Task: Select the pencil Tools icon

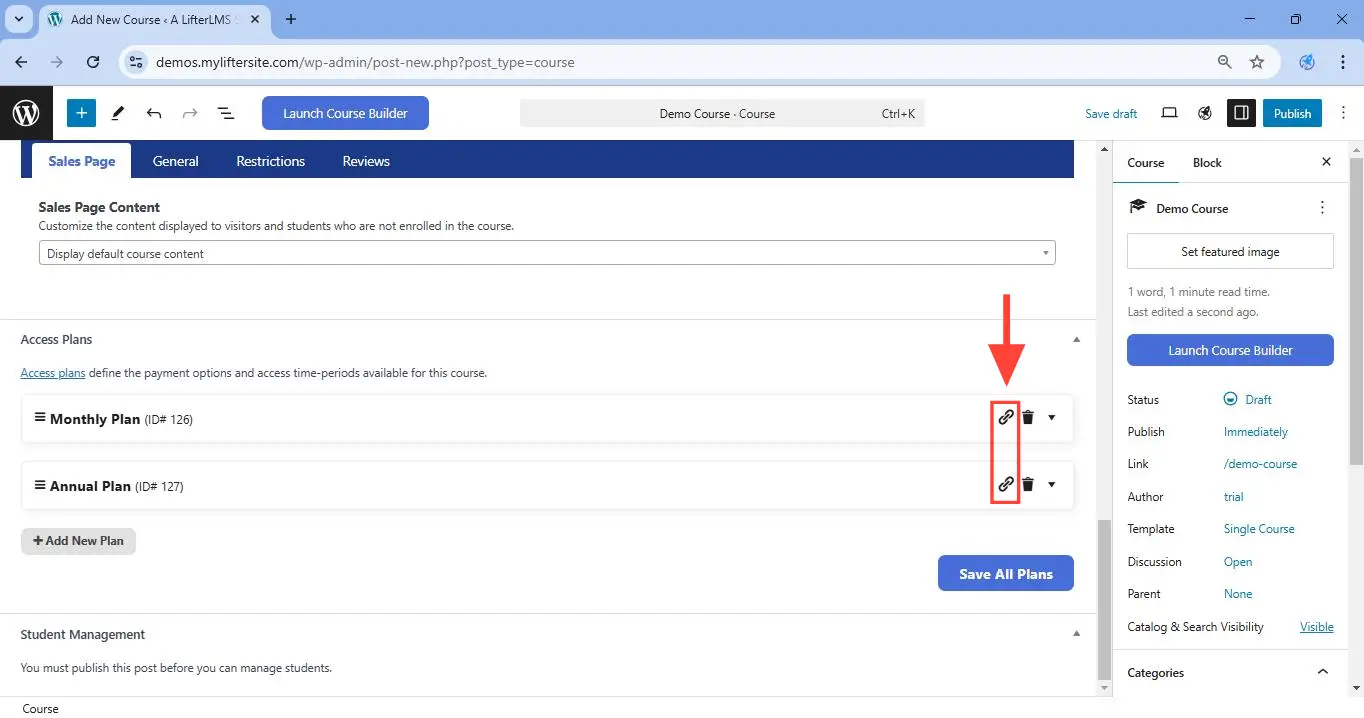Action: click(x=118, y=113)
